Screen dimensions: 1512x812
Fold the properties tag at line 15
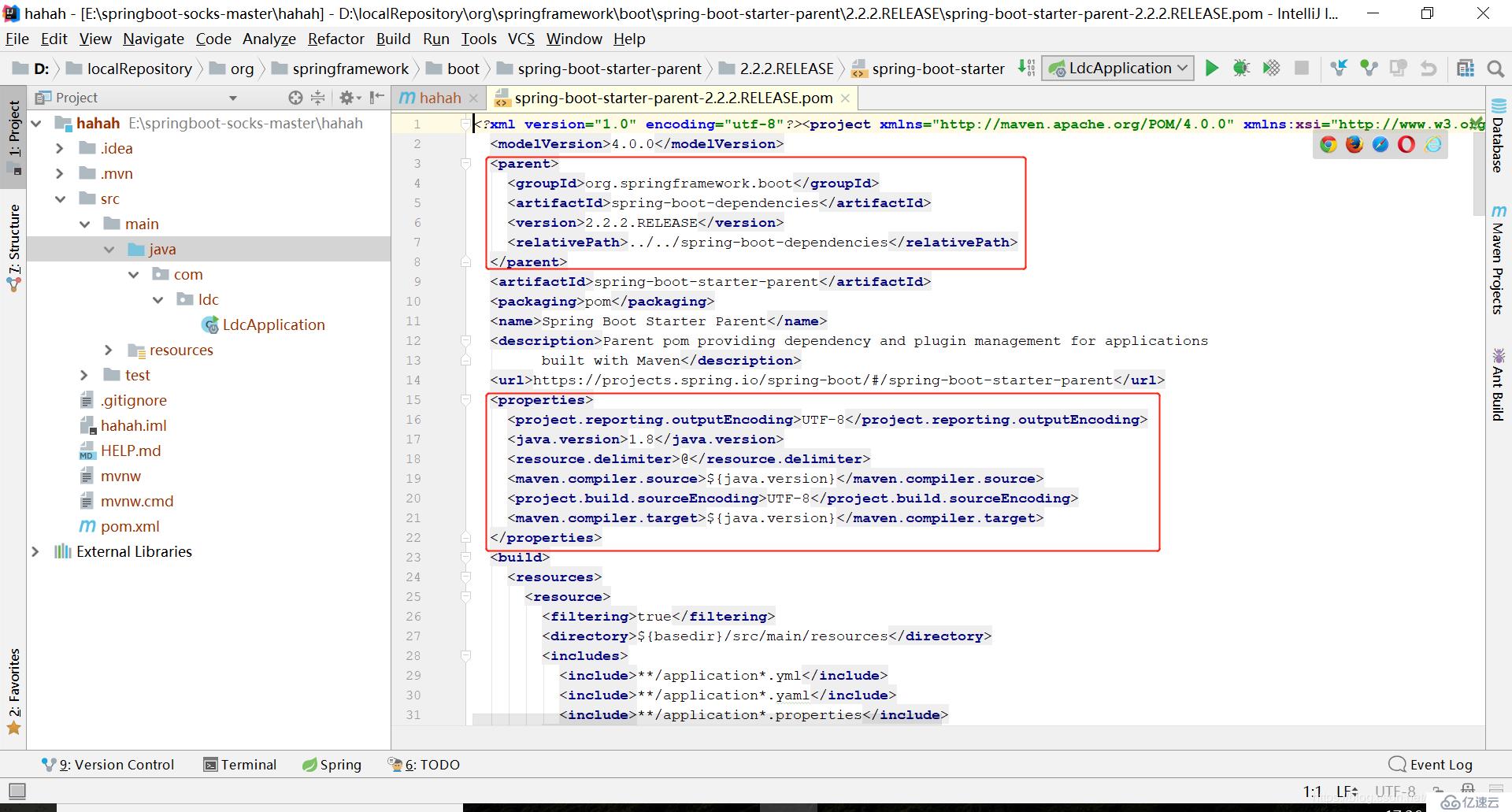coord(465,400)
